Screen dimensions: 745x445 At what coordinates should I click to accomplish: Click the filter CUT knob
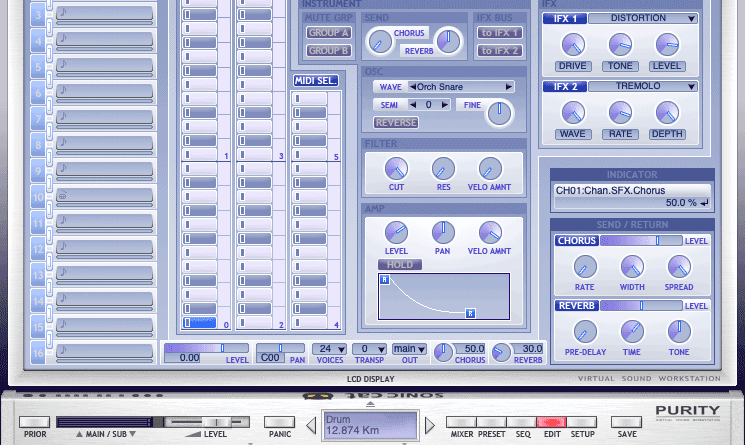[x=396, y=168]
